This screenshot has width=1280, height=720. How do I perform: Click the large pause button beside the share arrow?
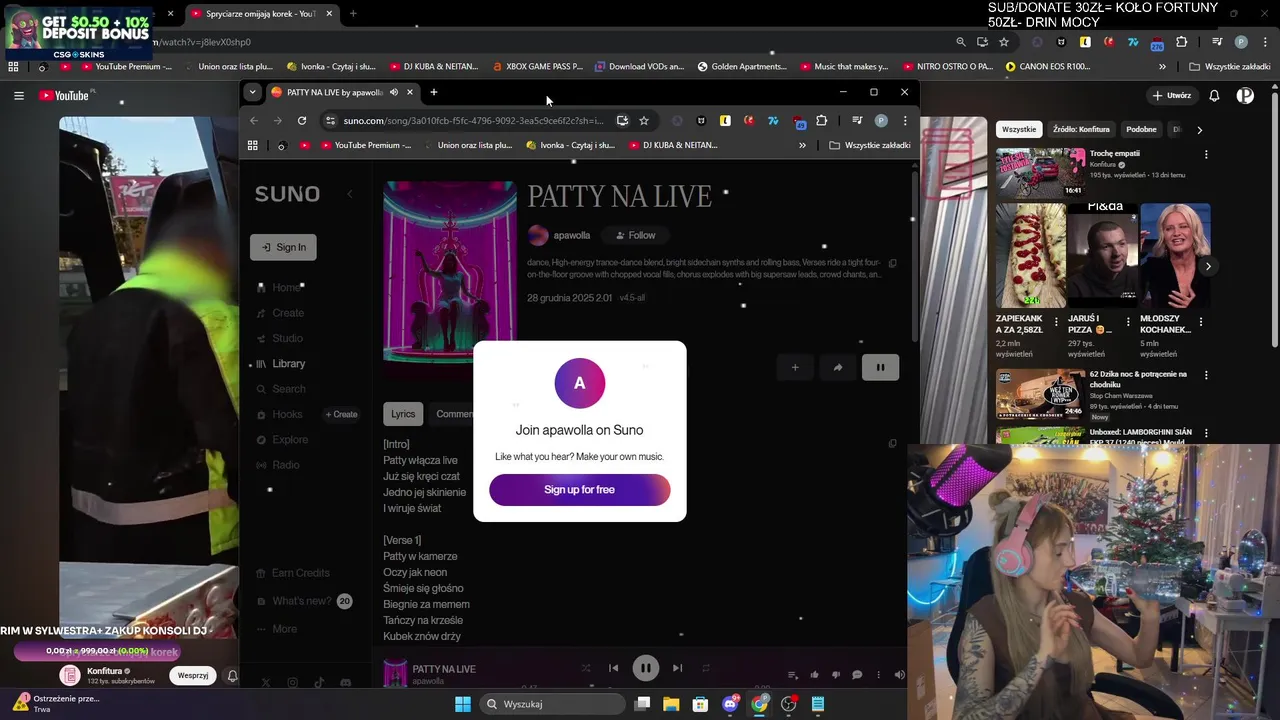880,367
